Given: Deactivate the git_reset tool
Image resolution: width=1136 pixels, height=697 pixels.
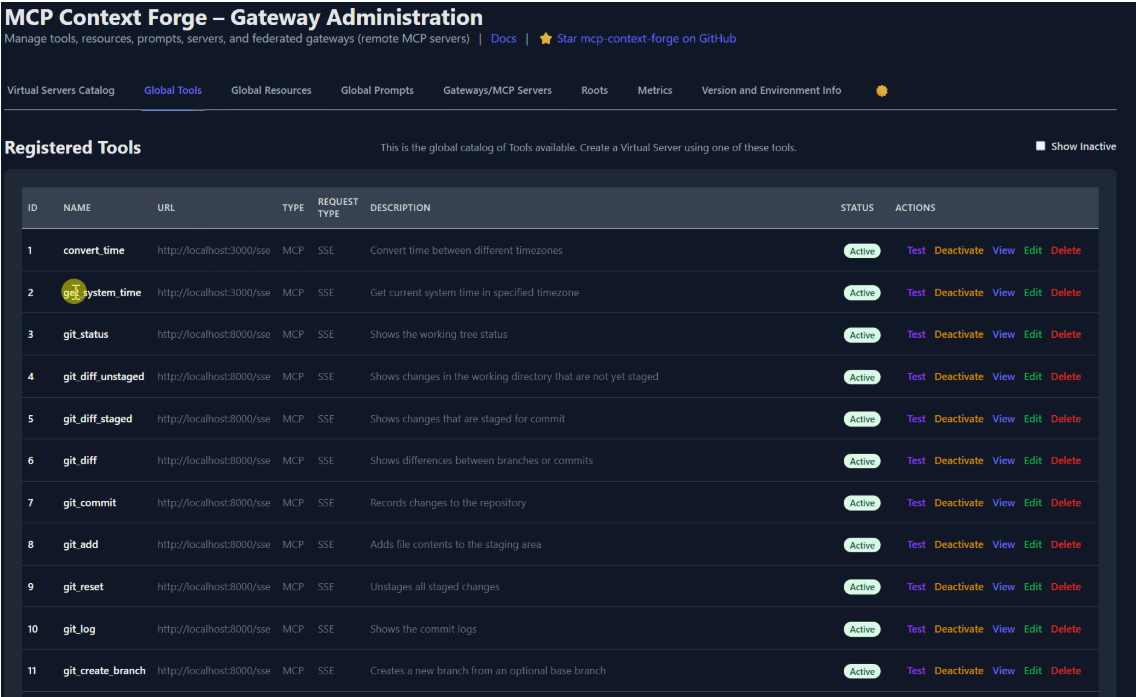Looking at the screenshot, I should coord(958,586).
